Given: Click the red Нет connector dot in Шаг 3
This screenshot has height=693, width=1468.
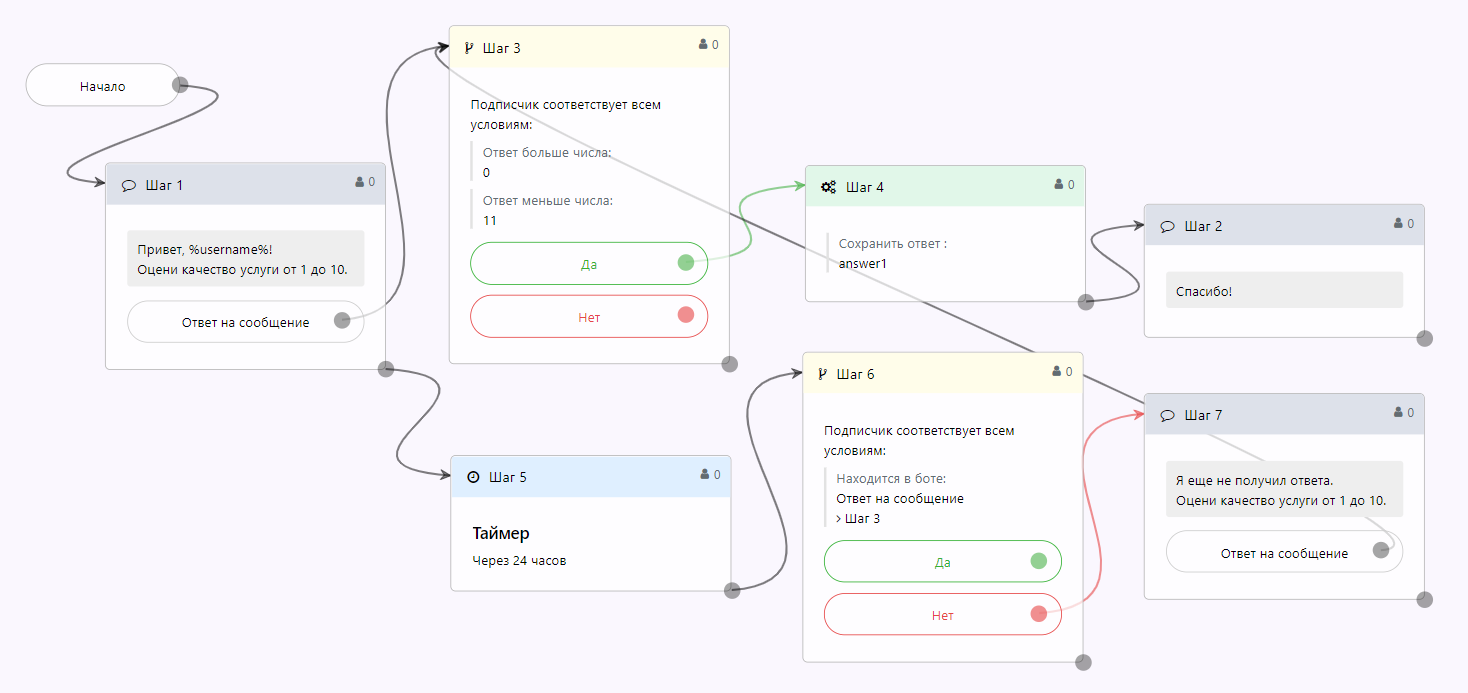Looking at the screenshot, I should point(686,315).
